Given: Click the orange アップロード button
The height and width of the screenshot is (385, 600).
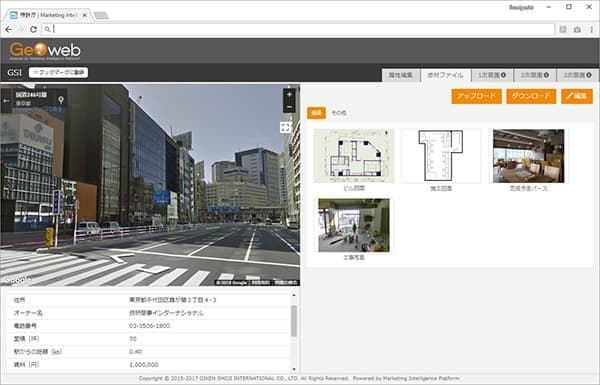Looking at the screenshot, I should (476, 96).
